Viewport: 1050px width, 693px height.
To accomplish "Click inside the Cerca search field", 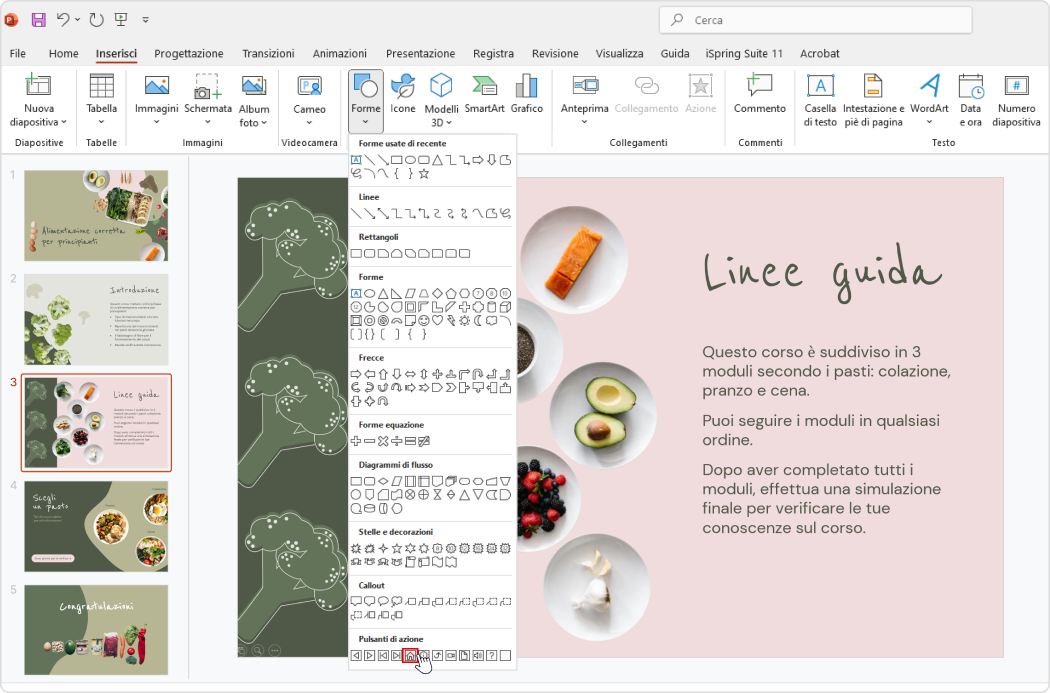I will coord(814,20).
